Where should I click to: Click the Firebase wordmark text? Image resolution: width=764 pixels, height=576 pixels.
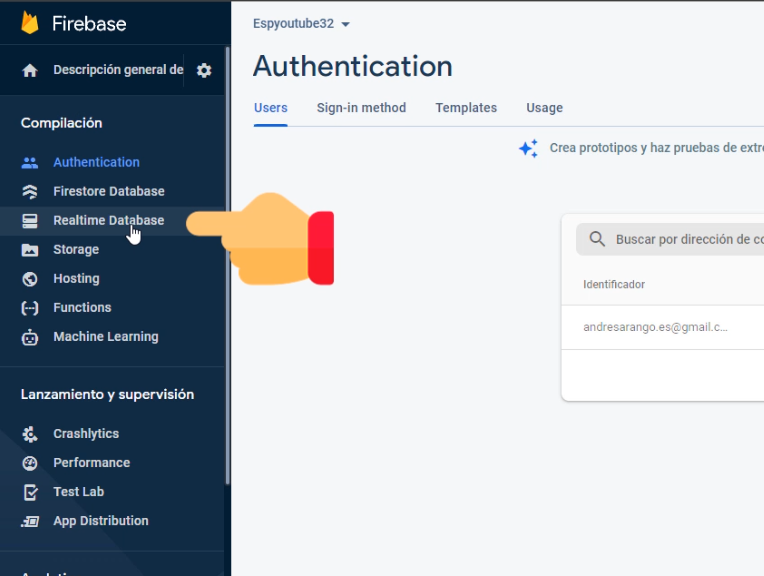coord(89,23)
